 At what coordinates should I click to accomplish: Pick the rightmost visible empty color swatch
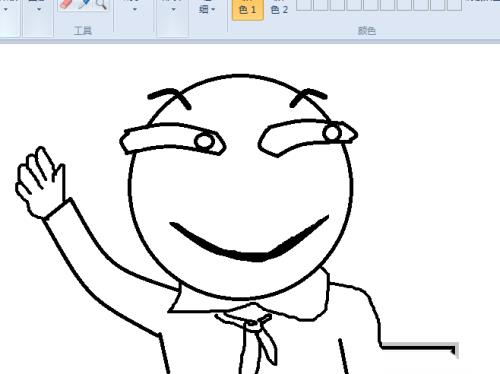pos(454,5)
